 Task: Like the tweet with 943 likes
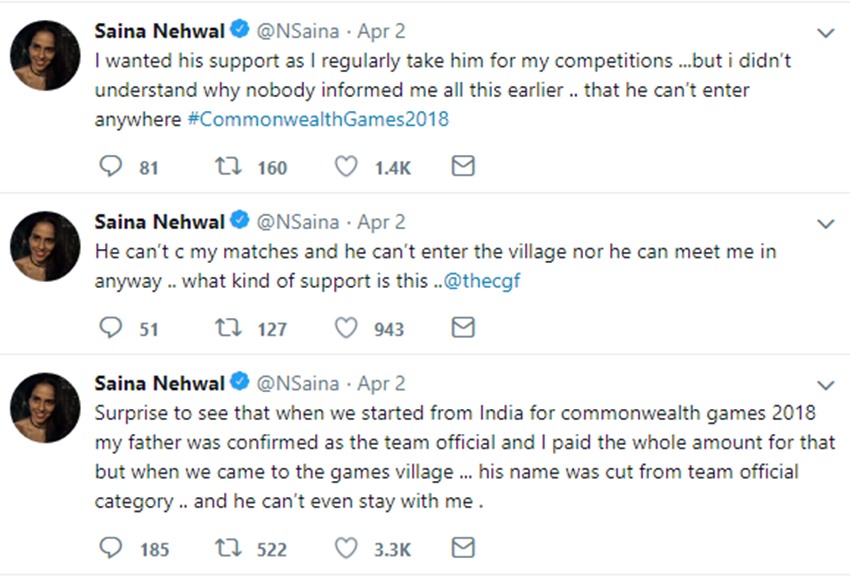pos(346,328)
